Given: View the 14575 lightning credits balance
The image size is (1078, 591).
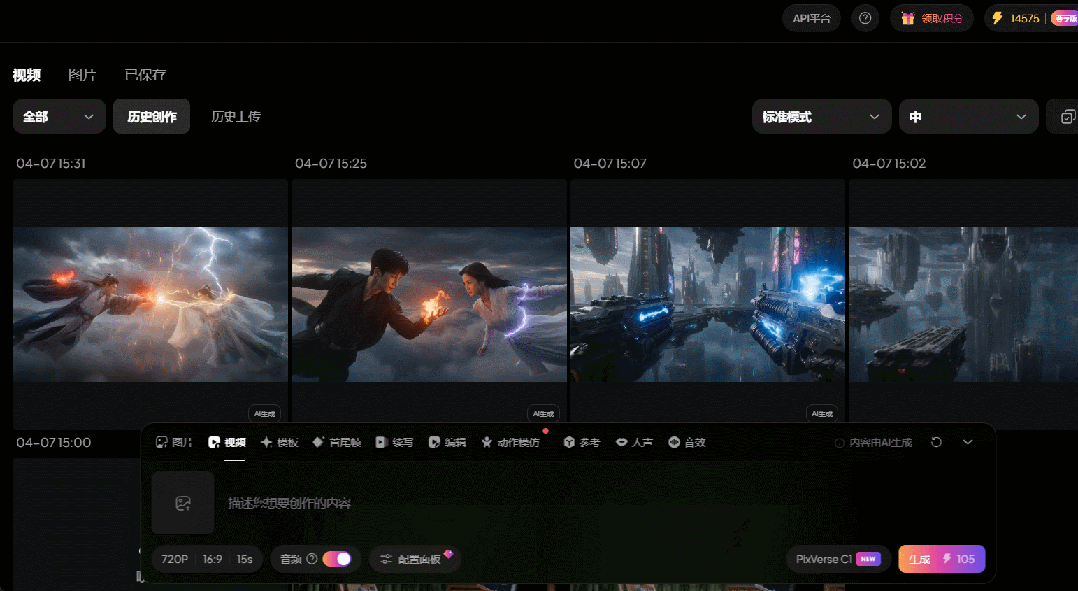Looking at the screenshot, I should (x=1015, y=19).
